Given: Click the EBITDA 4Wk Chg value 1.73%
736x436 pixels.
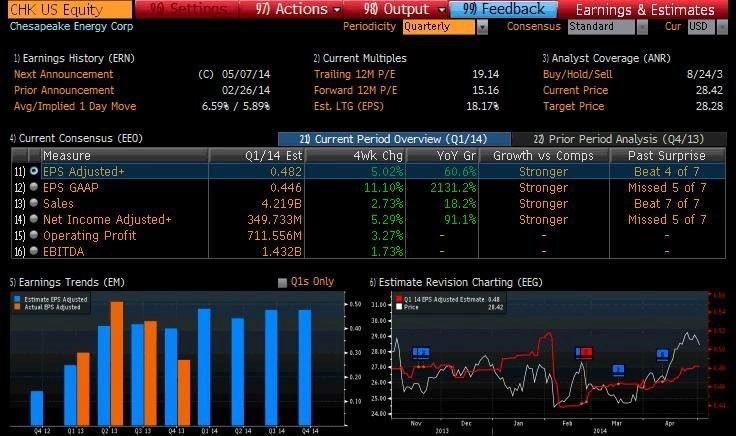Looking at the screenshot, I should (x=387, y=252).
